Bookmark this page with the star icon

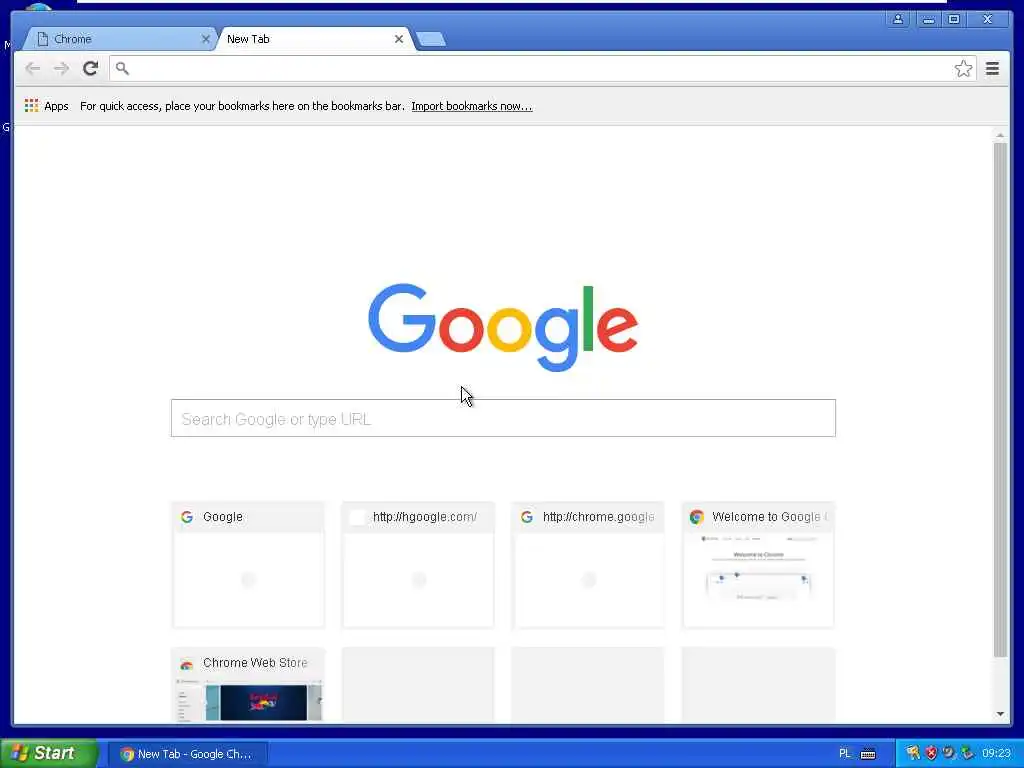pos(963,69)
